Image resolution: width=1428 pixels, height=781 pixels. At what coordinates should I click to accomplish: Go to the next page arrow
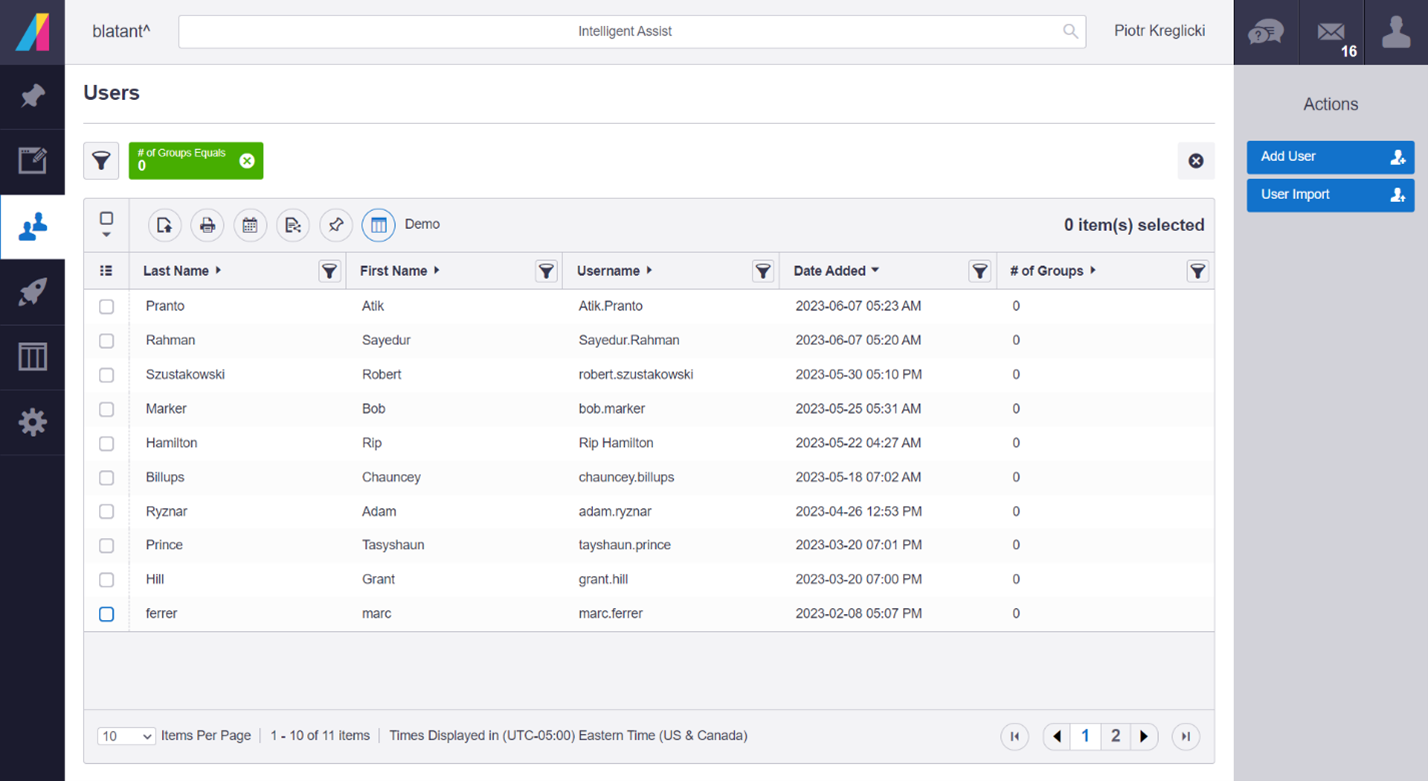click(1144, 737)
